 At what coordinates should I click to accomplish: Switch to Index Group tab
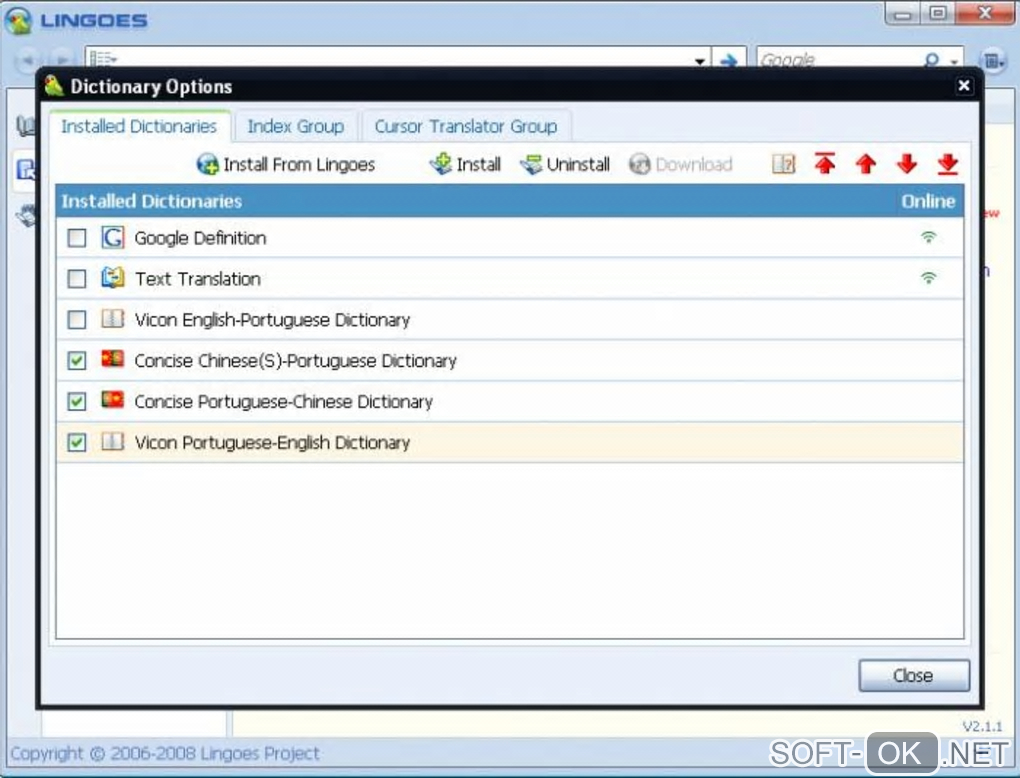click(296, 126)
